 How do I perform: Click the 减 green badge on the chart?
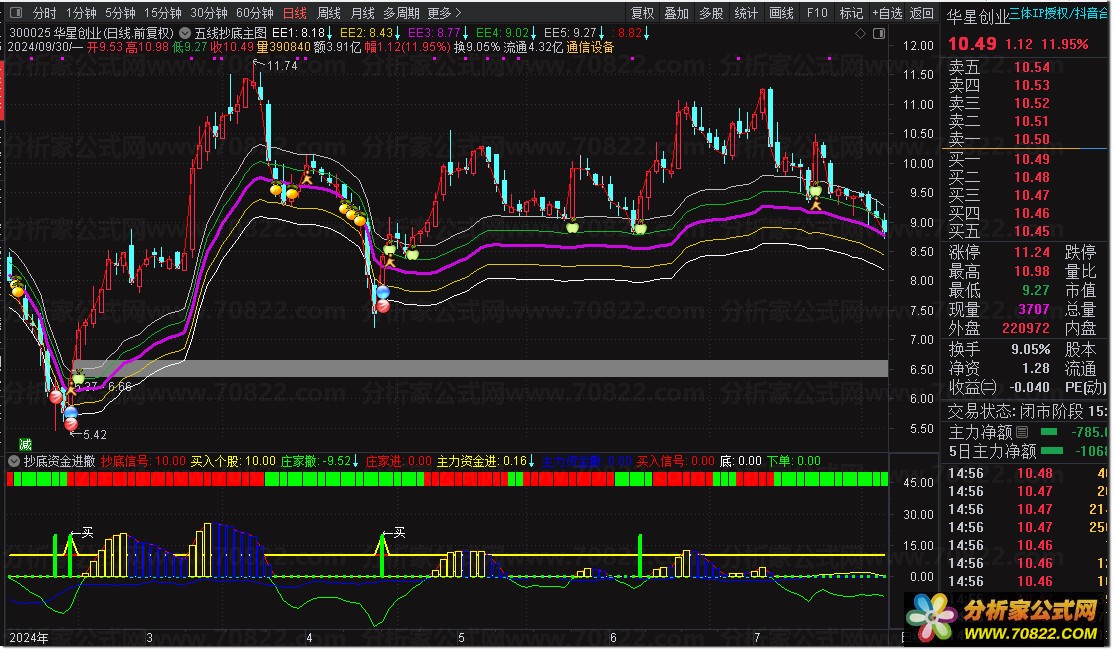pos(26,445)
